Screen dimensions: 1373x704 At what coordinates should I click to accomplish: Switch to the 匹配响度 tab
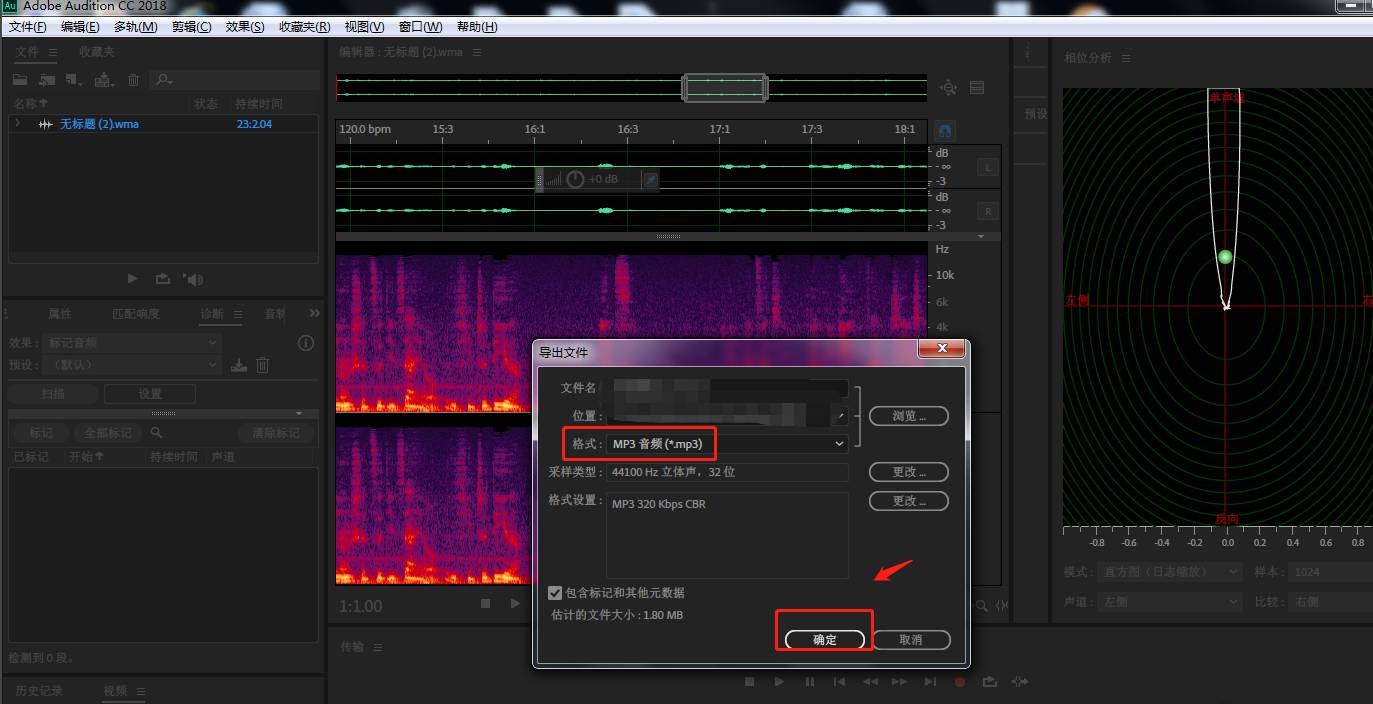(x=135, y=313)
